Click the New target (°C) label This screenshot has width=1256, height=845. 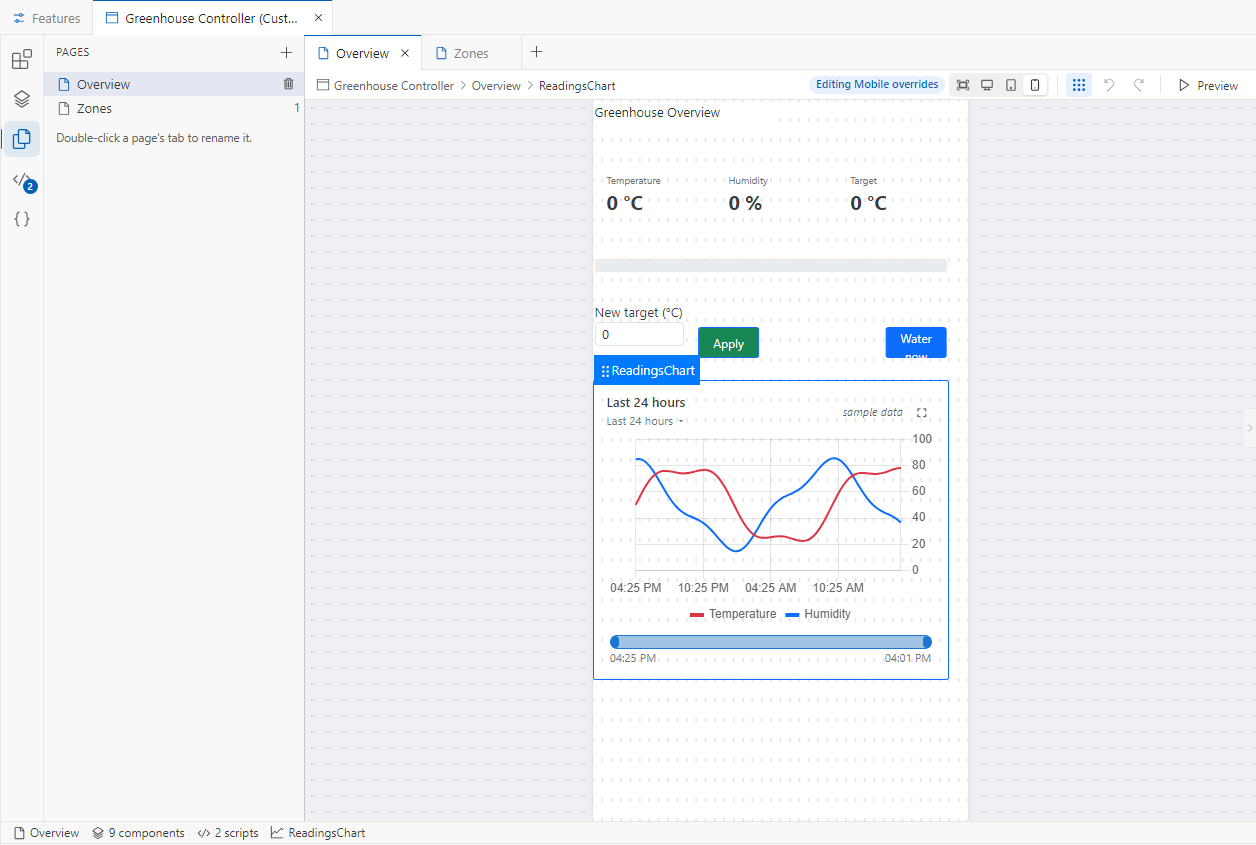point(639,312)
